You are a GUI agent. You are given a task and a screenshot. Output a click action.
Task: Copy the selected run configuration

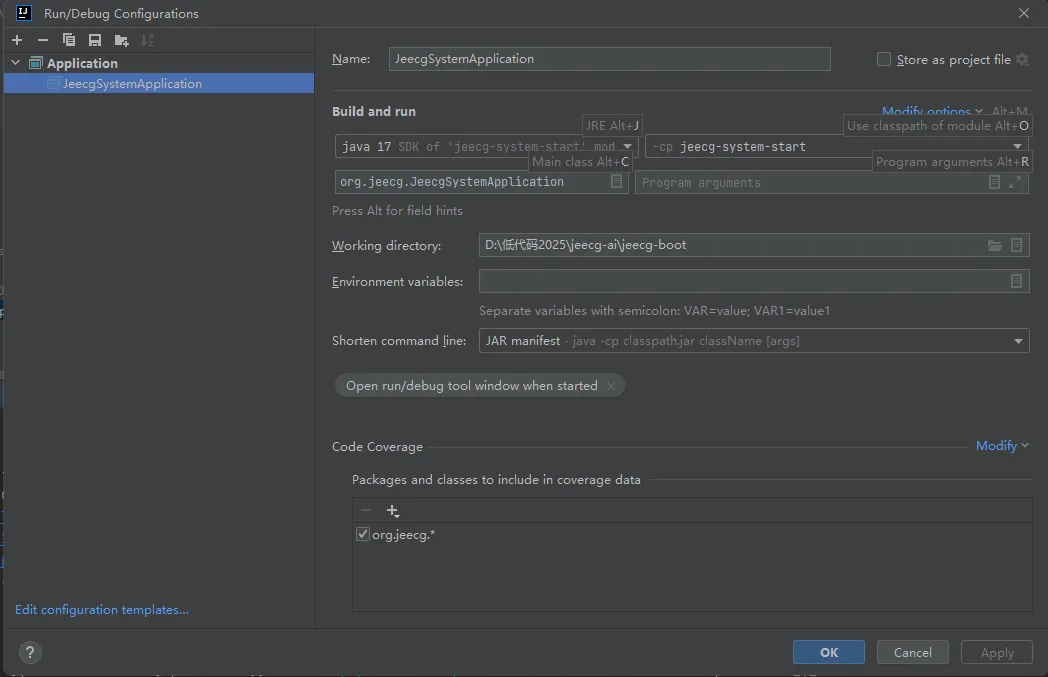click(69, 40)
